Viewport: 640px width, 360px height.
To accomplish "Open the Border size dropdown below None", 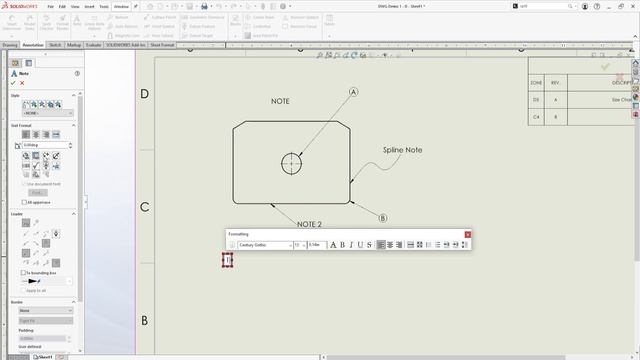I will pos(46,321).
